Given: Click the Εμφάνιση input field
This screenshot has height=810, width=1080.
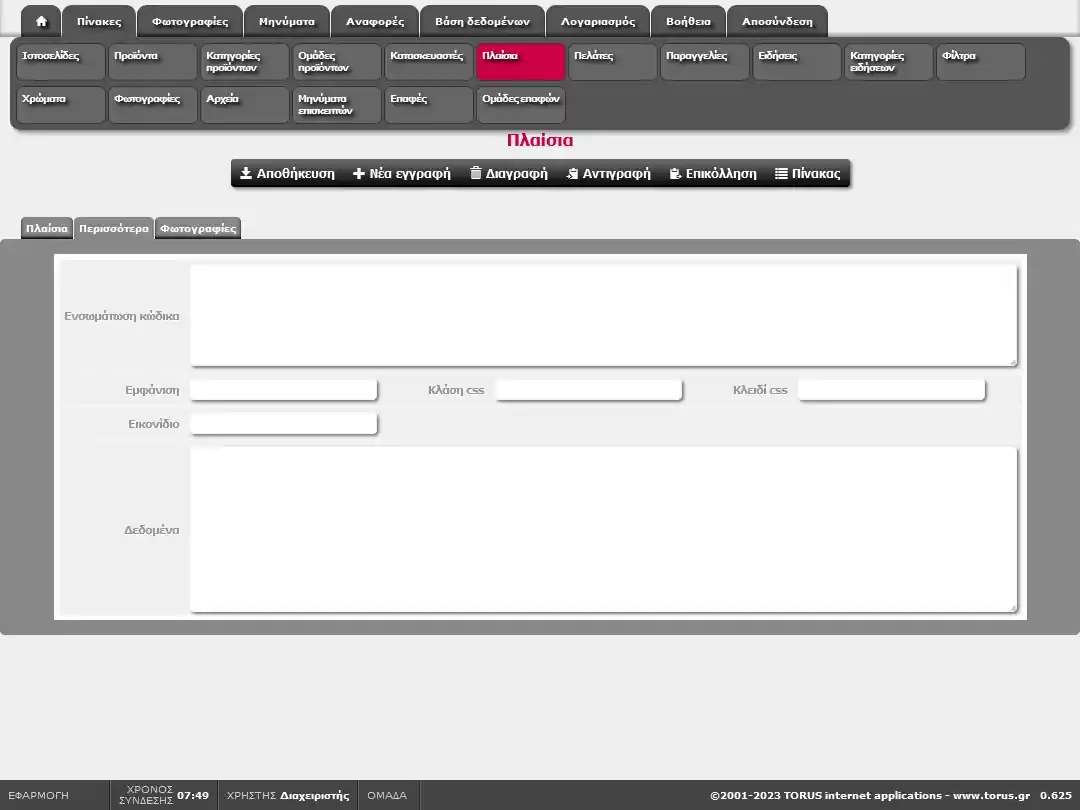Looking at the screenshot, I should point(284,390).
